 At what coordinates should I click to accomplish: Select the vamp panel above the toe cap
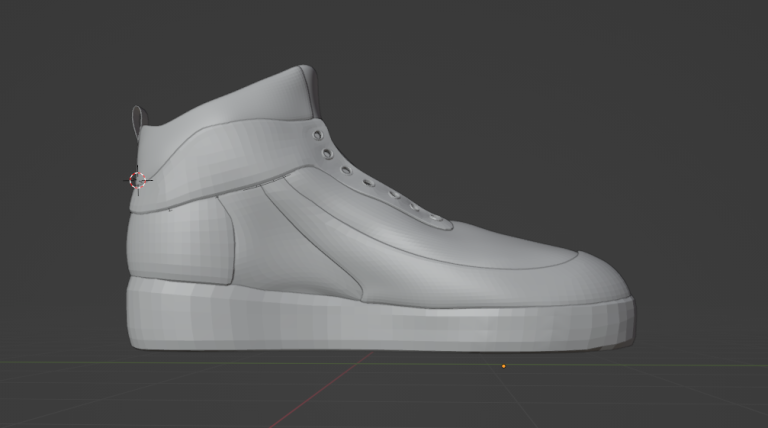(470, 245)
